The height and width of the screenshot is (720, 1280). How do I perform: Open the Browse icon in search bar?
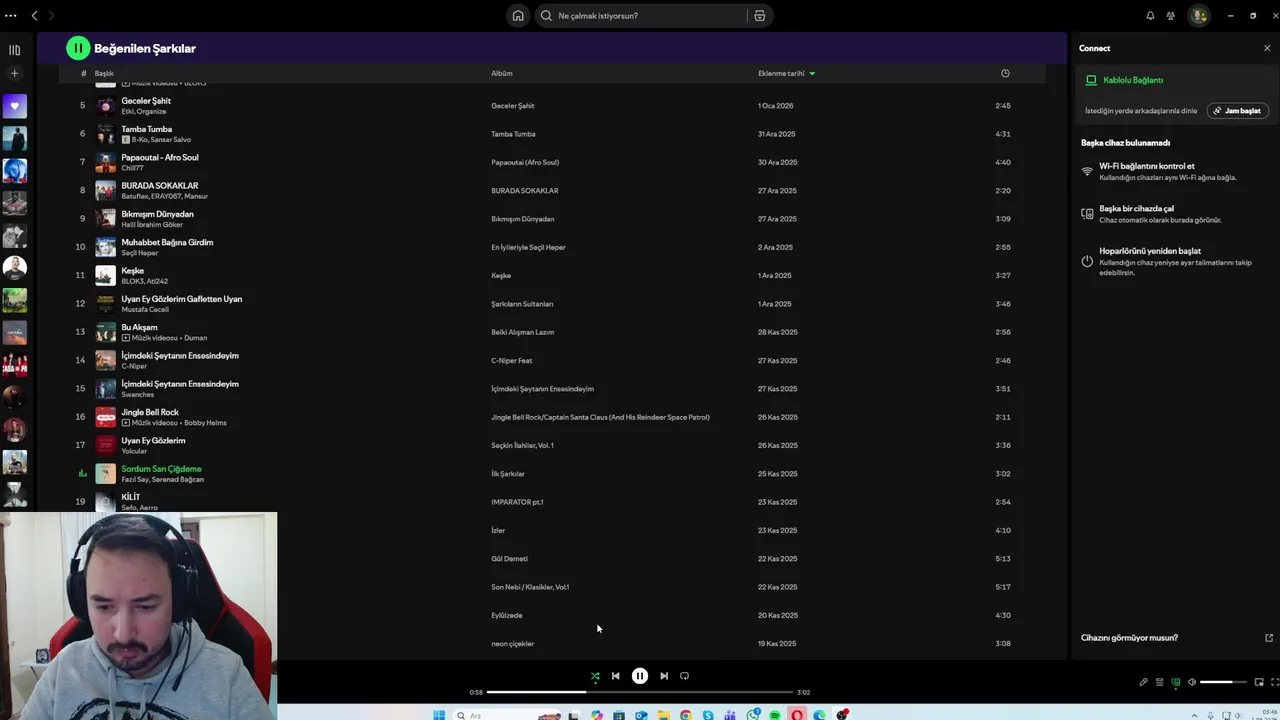click(760, 16)
